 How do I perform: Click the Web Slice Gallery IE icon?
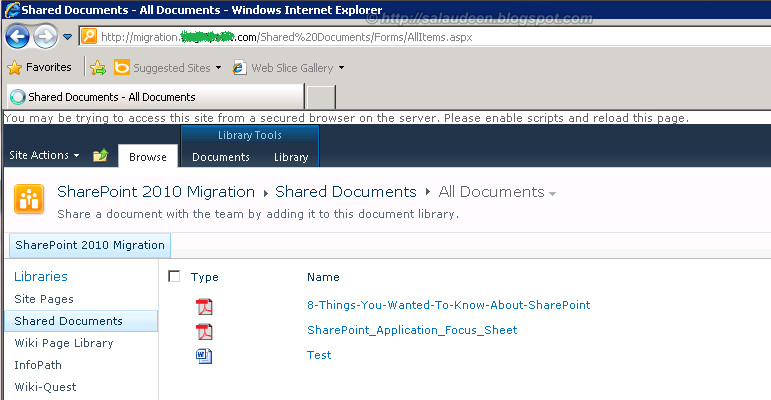click(239, 67)
